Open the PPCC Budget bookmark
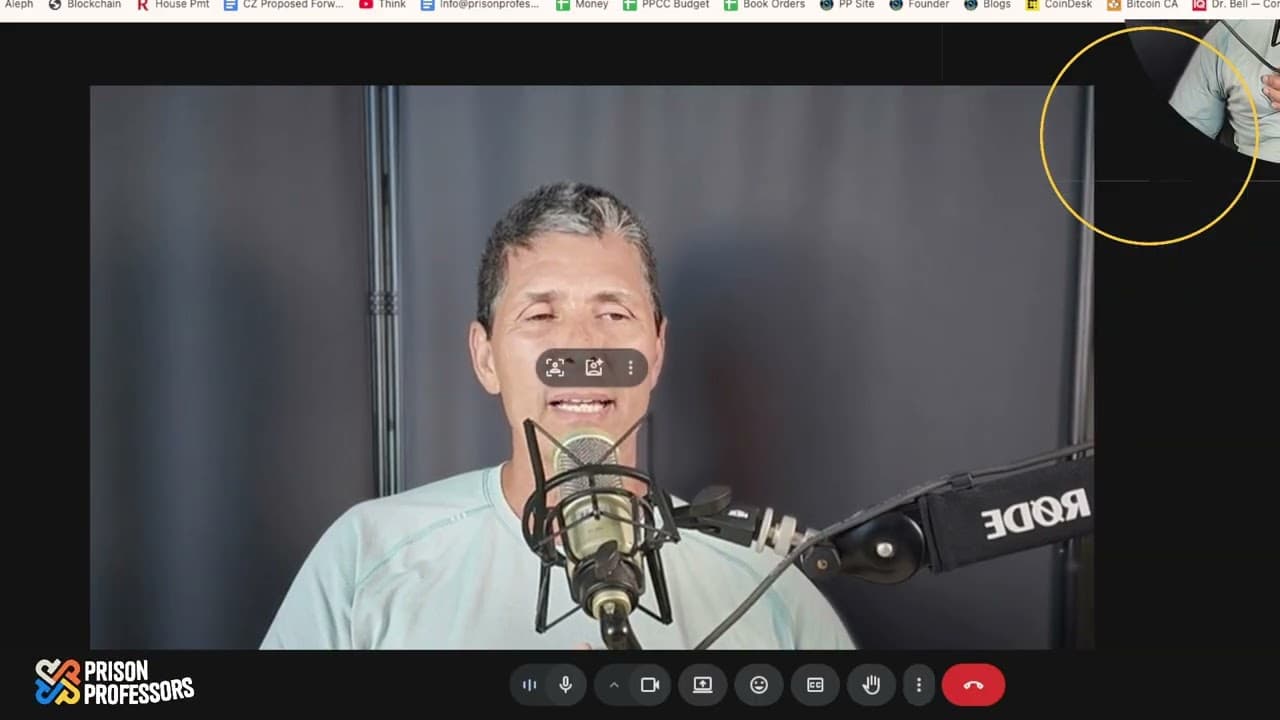1280x720 pixels. pyautogui.click(x=666, y=5)
